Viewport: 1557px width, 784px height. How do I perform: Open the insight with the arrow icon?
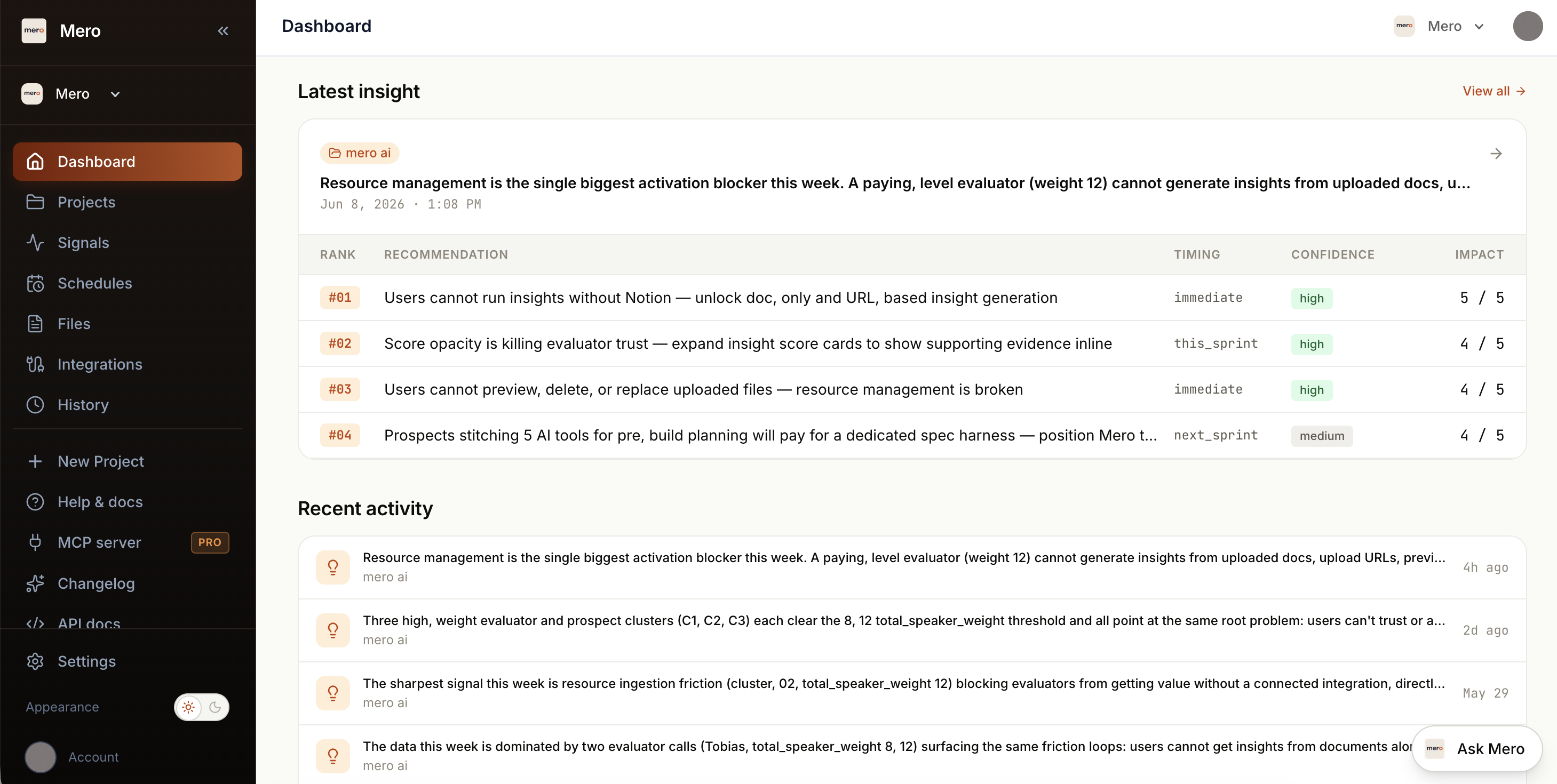click(1496, 154)
